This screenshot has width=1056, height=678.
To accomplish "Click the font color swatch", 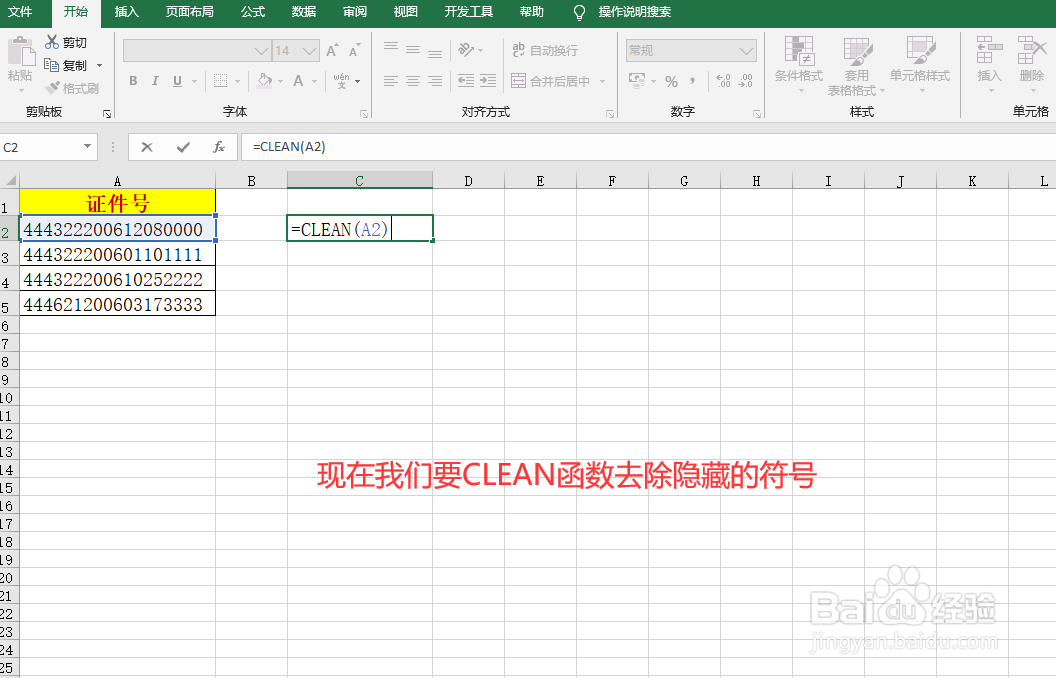I will (300, 81).
